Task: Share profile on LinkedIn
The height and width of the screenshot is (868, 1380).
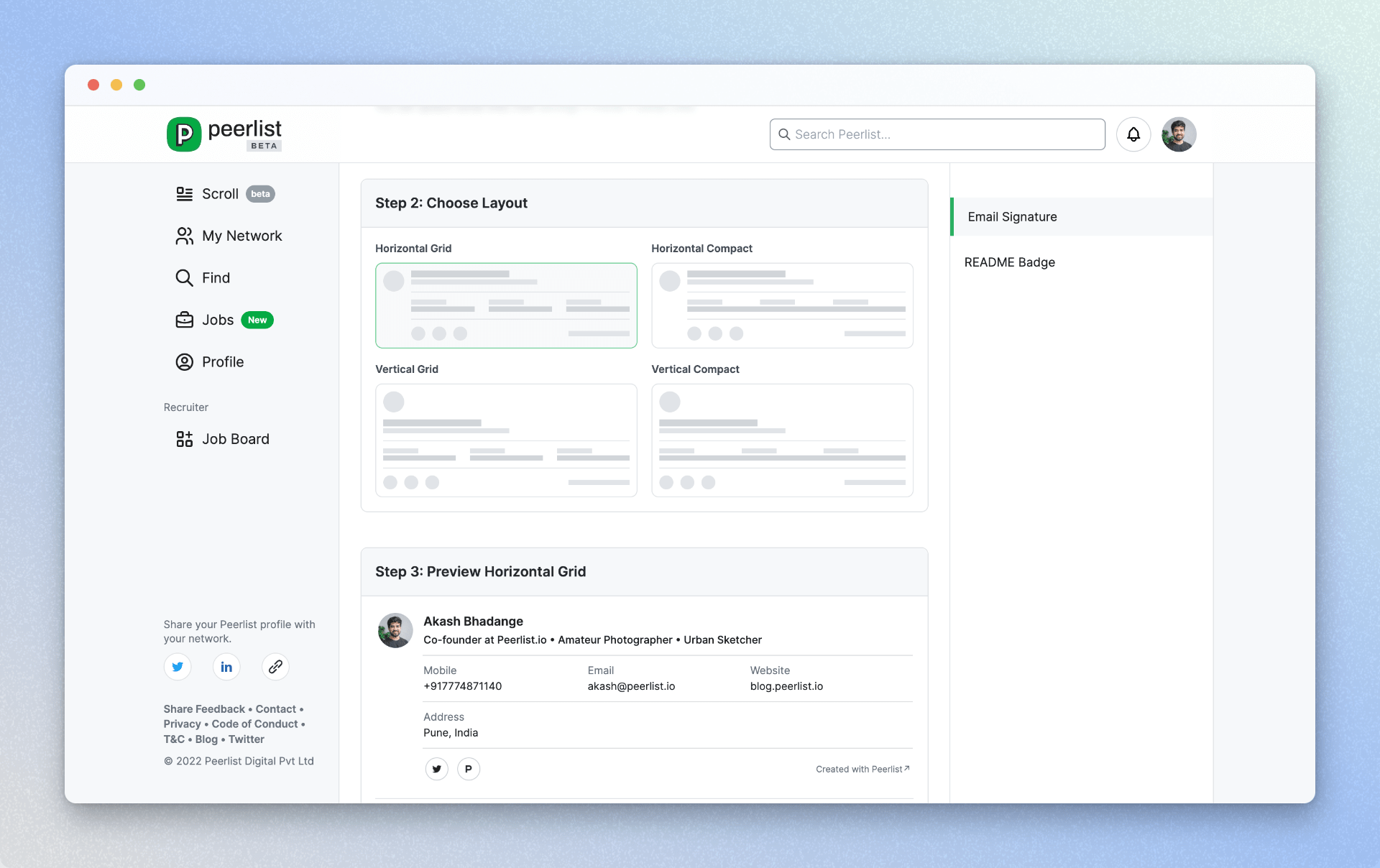Action: pos(226,667)
